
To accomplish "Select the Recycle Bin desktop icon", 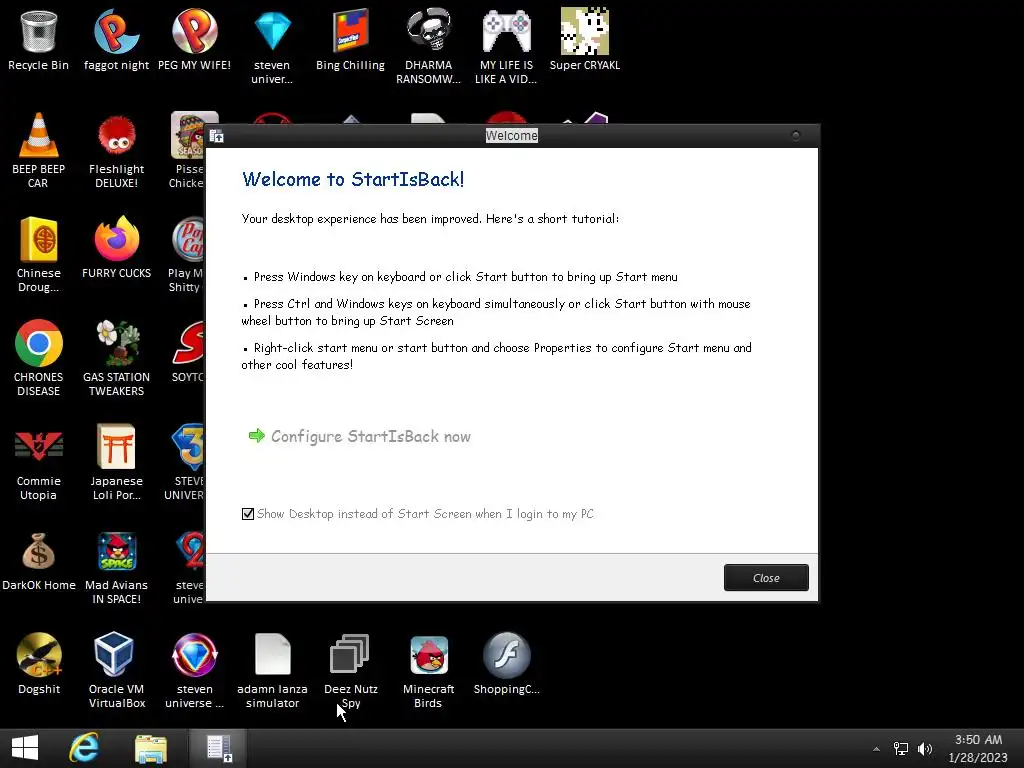I will [39, 39].
